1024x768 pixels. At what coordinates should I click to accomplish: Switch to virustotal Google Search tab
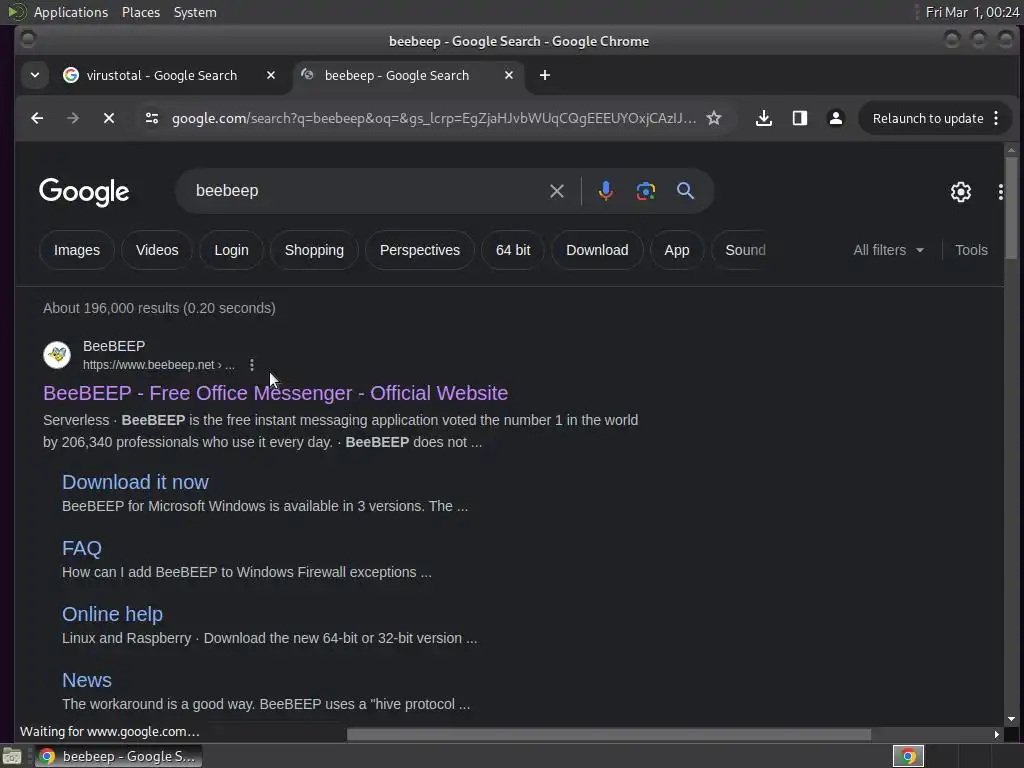[x=162, y=75]
